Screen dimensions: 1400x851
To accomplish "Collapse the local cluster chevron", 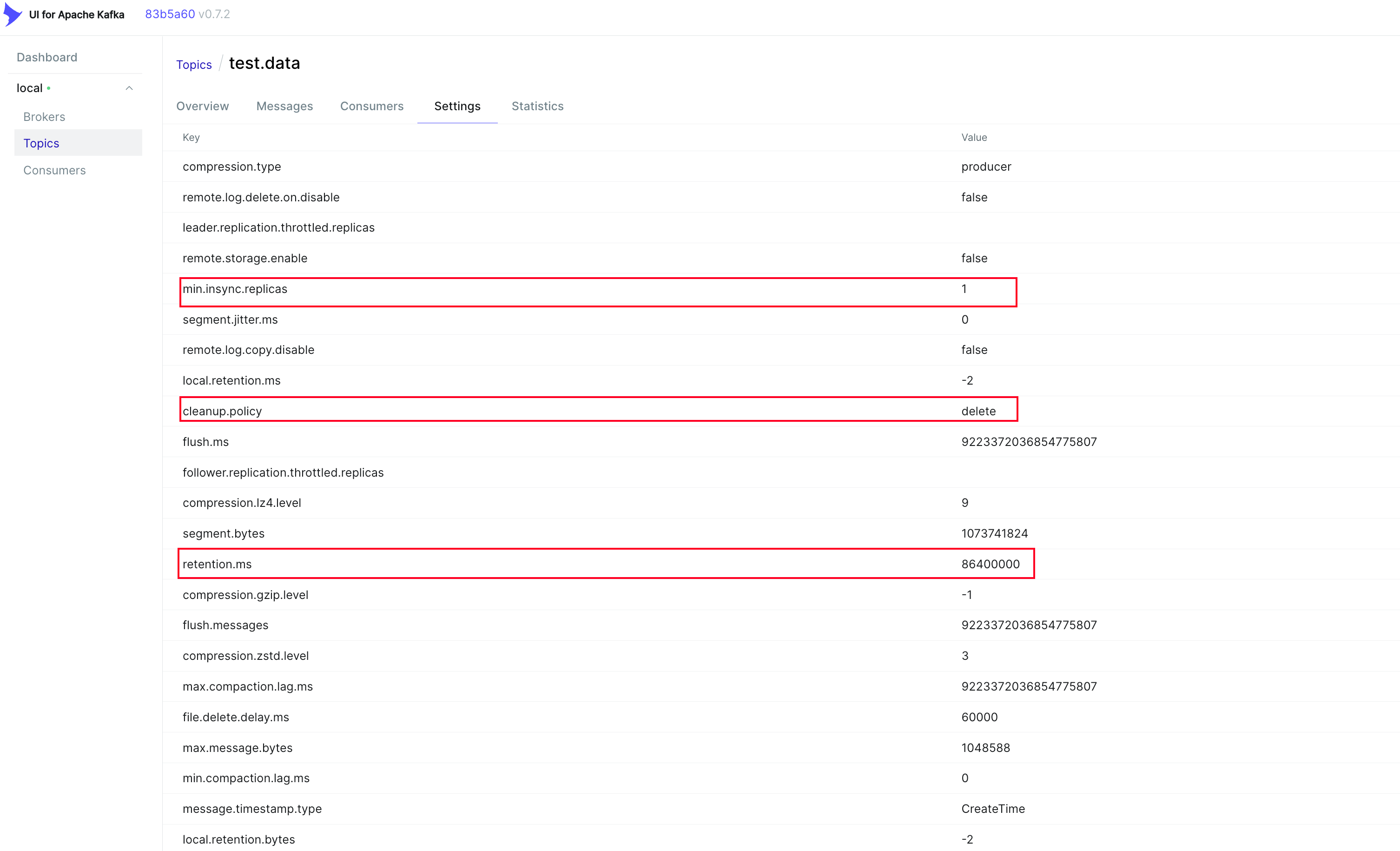I will click(129, 88).
